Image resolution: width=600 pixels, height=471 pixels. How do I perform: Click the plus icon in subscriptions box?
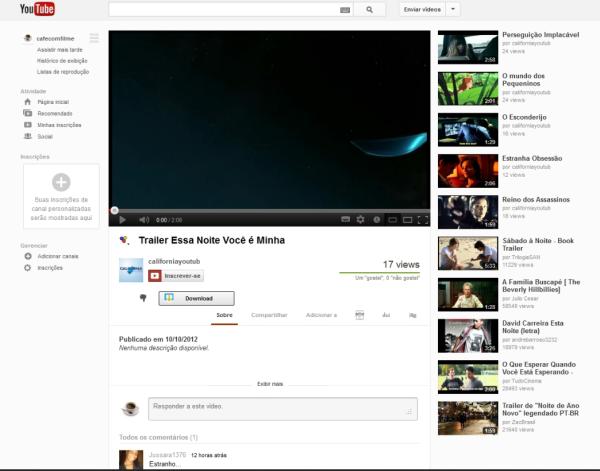tap(61, 182)
